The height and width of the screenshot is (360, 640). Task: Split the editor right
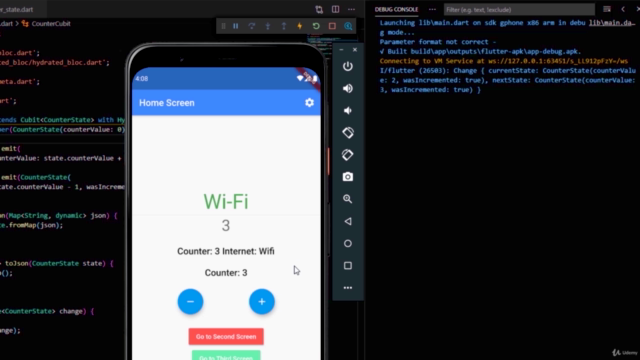pyautogui.click(x=335, y=9)
